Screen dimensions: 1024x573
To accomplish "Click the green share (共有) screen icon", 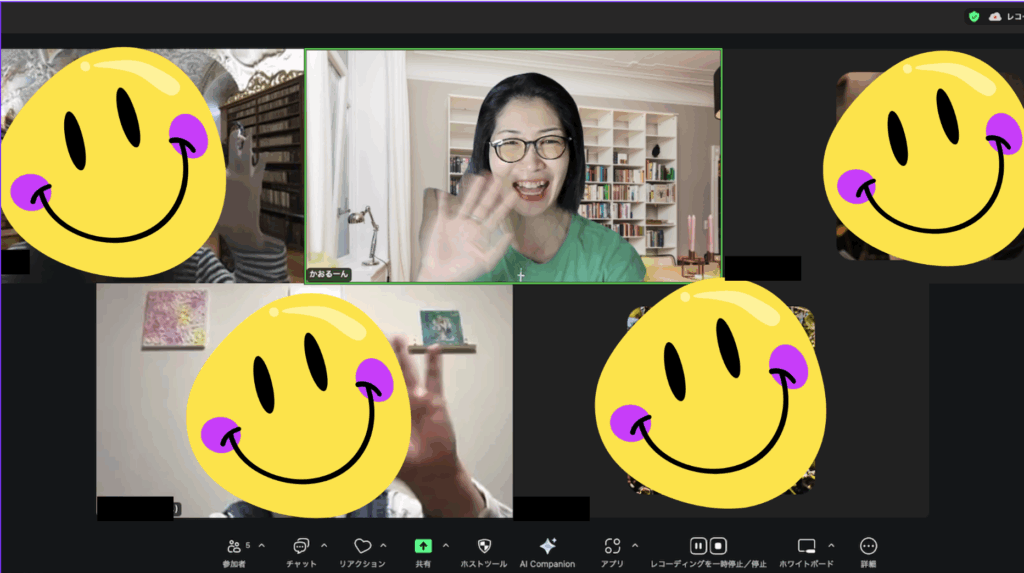I will click(x=423, y=547).
